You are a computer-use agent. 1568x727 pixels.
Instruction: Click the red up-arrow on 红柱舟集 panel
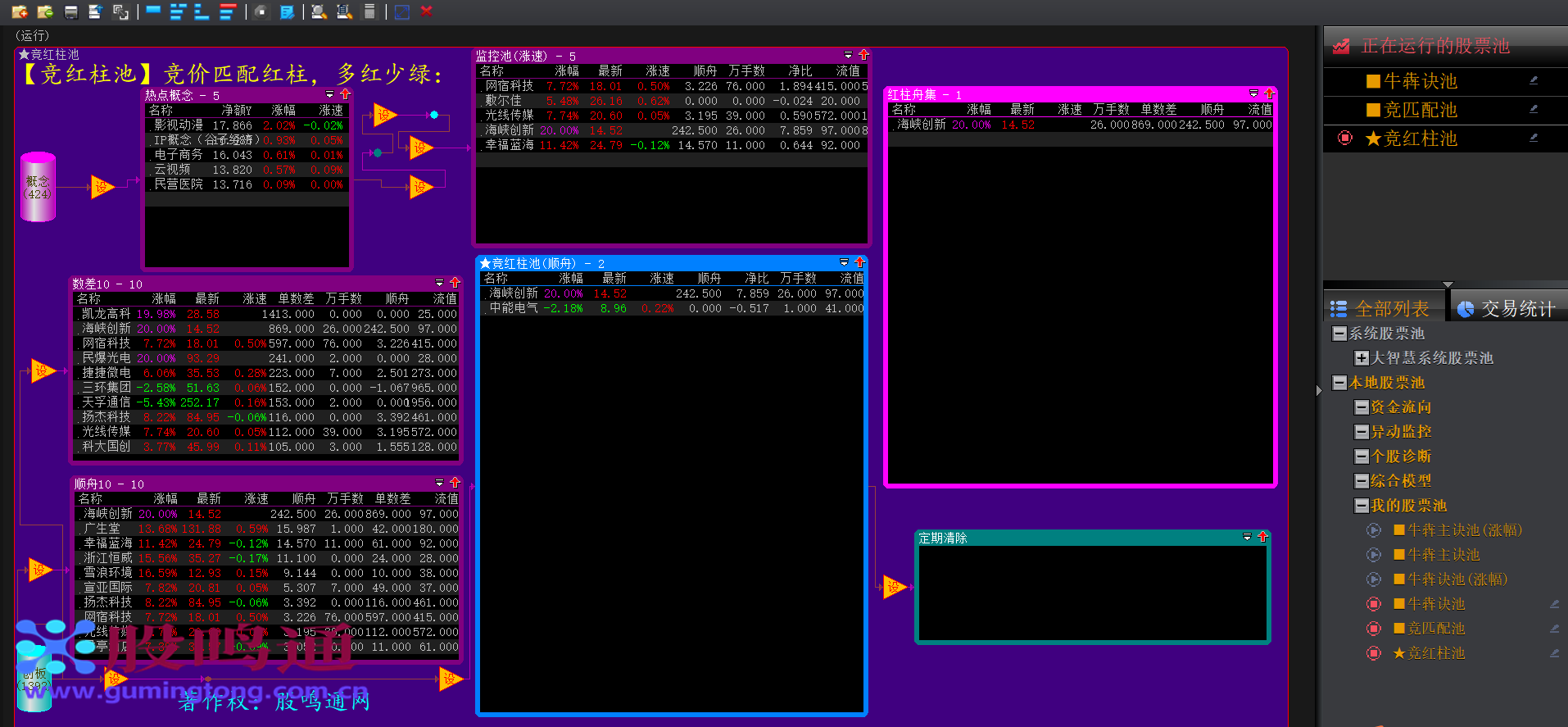click(1269, 94)
